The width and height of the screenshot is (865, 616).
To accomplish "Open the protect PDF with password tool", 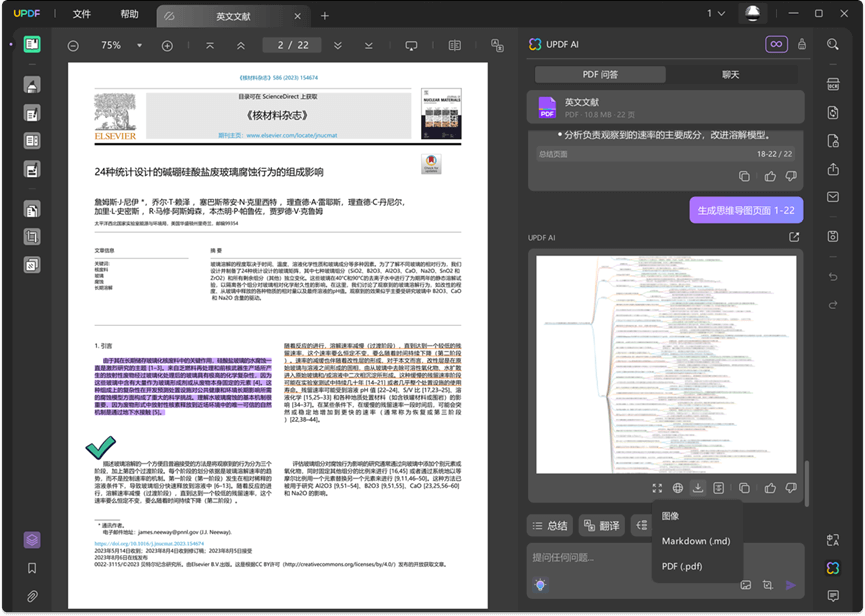I will click(x=833, y=141).
